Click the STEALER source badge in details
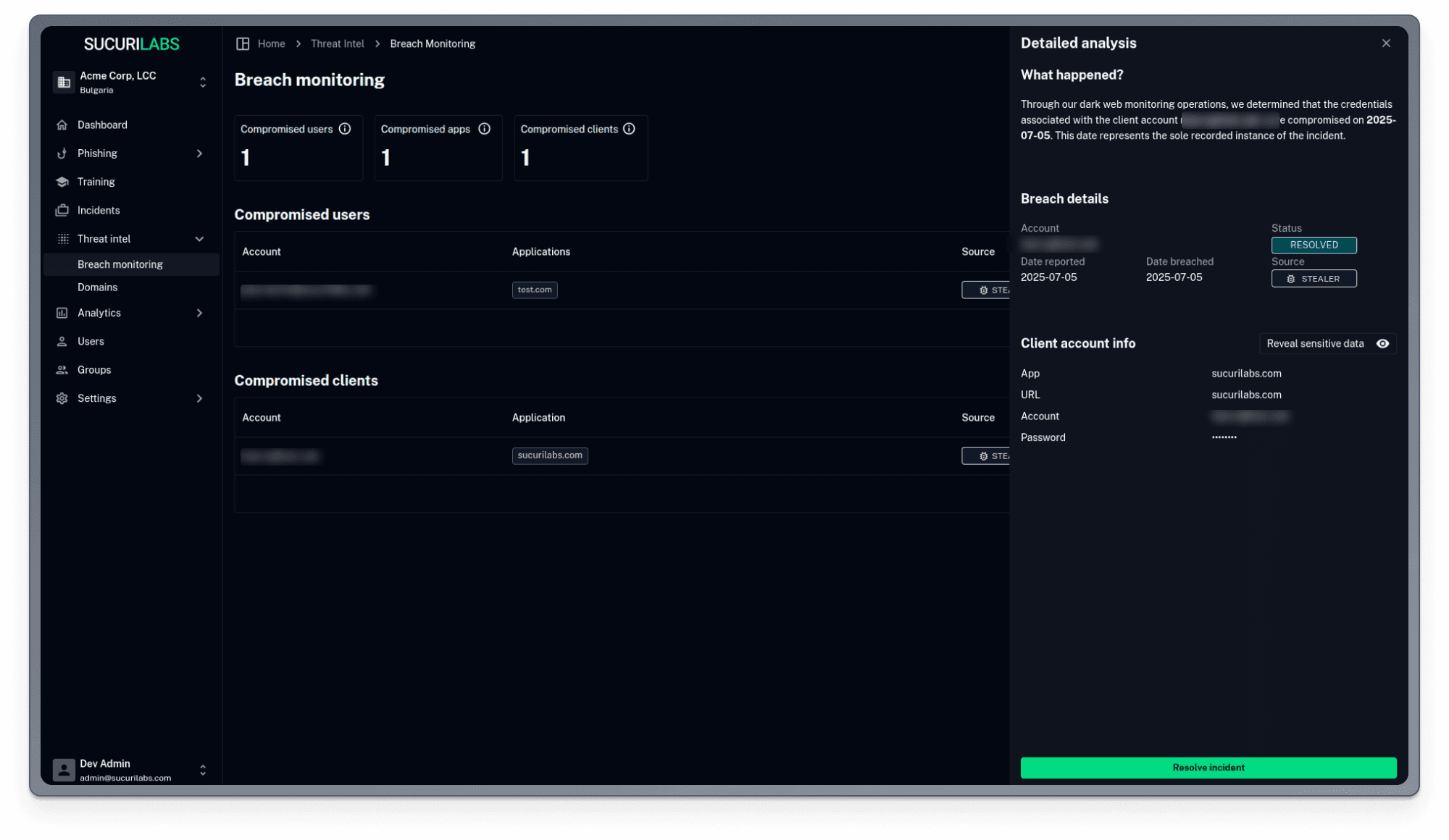The width and height of the screenshot is (1449, 840). (x=1314, y=279)
